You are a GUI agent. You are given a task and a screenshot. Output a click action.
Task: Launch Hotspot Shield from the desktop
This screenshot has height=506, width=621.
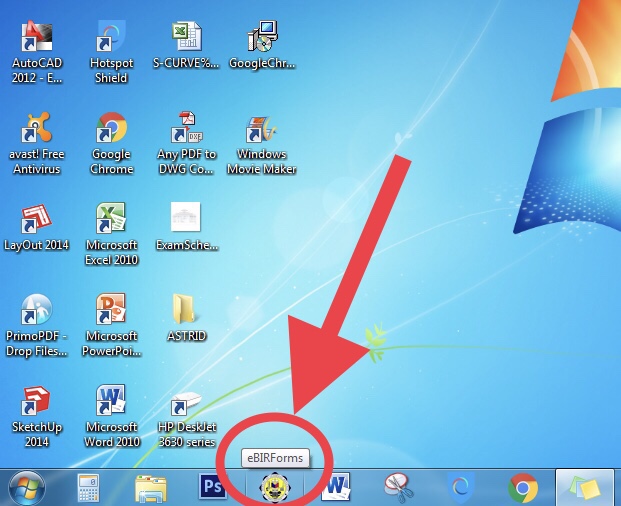111,38
